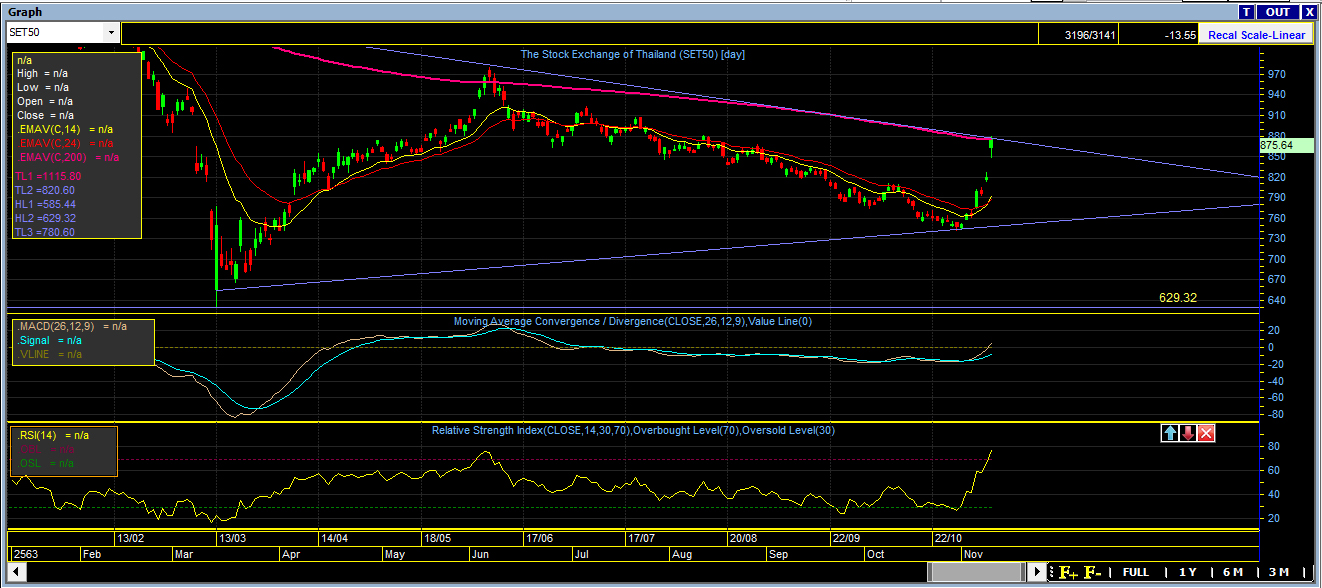The width and height of the screenshot is (1322, 588).
Task: Select the FULL time range
Action: [1136, 572]
